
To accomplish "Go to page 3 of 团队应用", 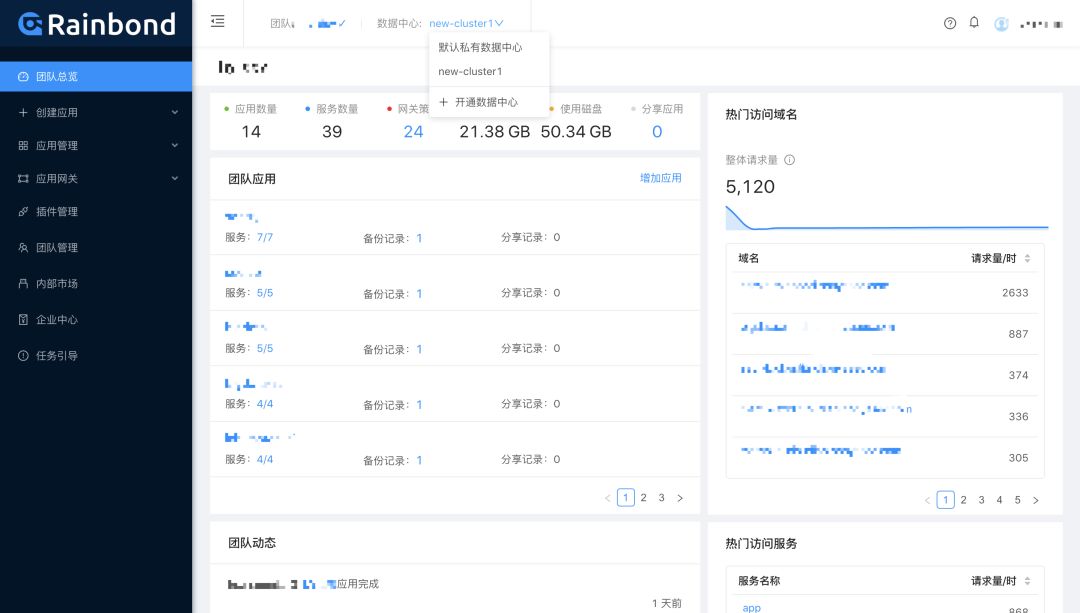I will click(x=661, y=497).
